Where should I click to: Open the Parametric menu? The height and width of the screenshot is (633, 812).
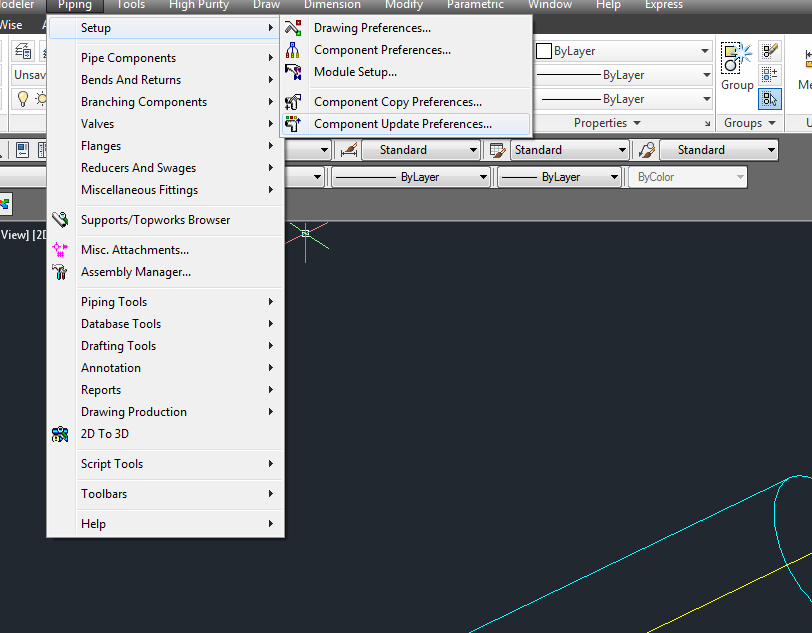(x=475, y=5)
